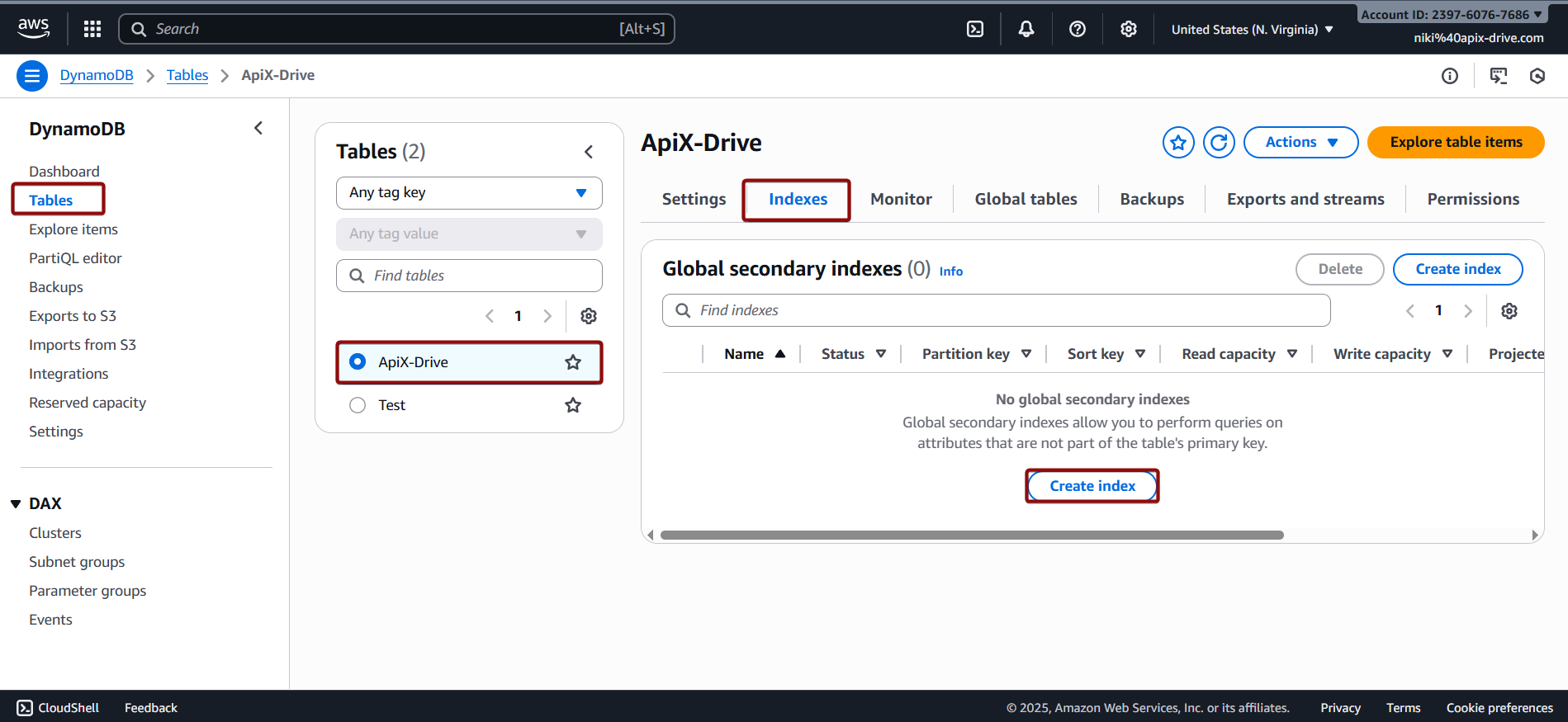Toggle the favorite star for Test table
This screenshot has height=722, width=1568.
(572, 405)
